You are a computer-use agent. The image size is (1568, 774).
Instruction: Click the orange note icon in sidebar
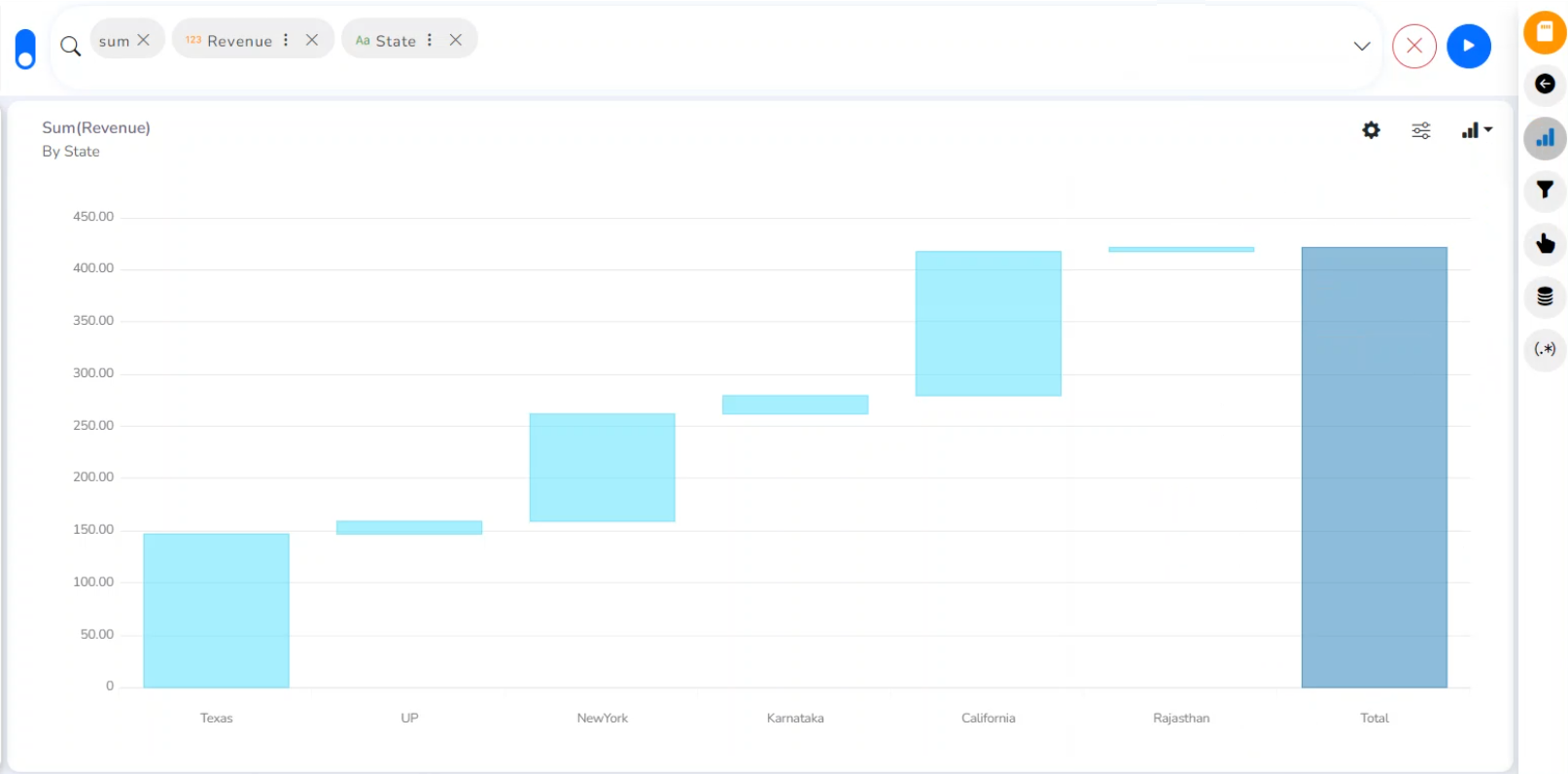click(x=1544, y=32)
